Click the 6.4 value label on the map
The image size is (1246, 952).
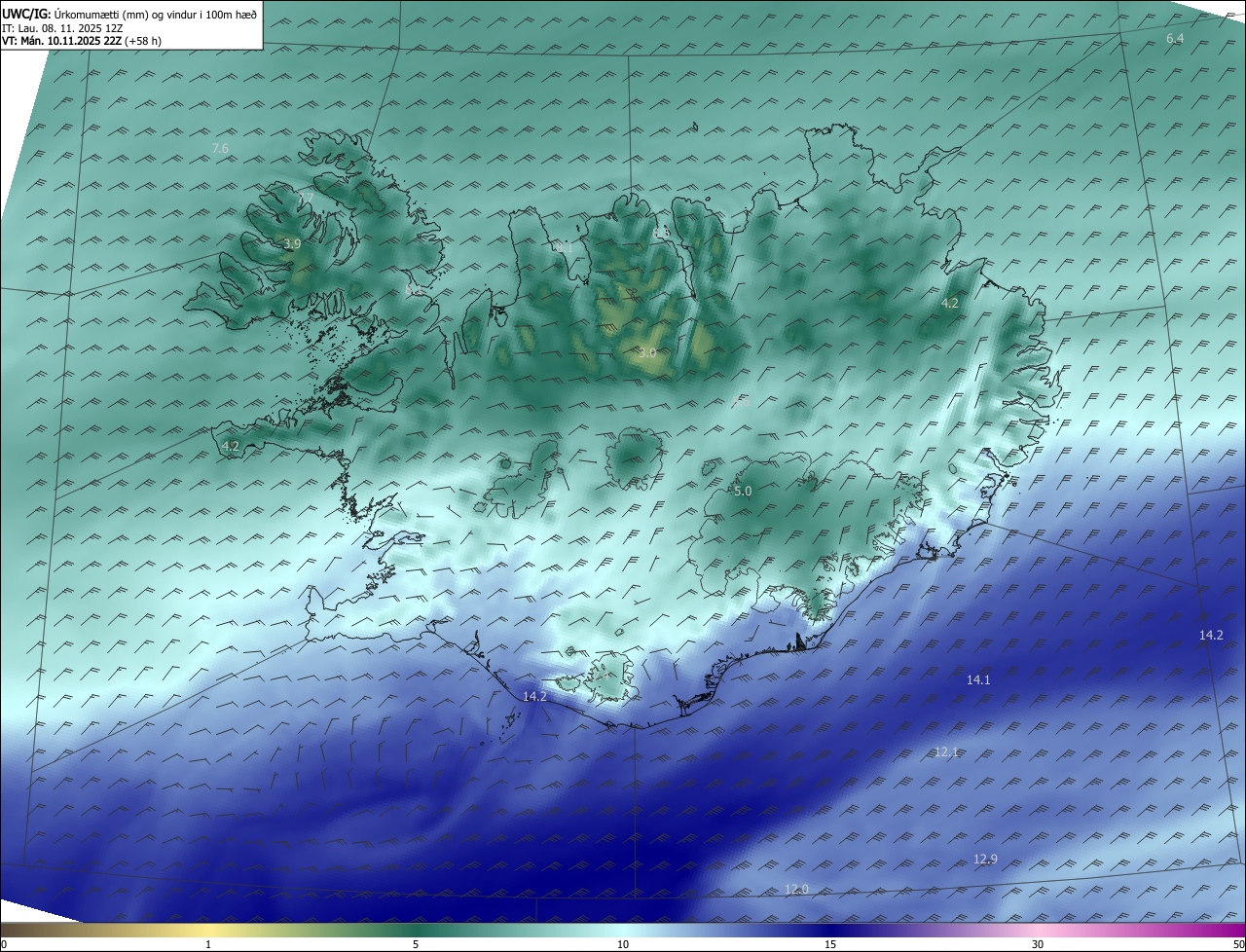1175,38
